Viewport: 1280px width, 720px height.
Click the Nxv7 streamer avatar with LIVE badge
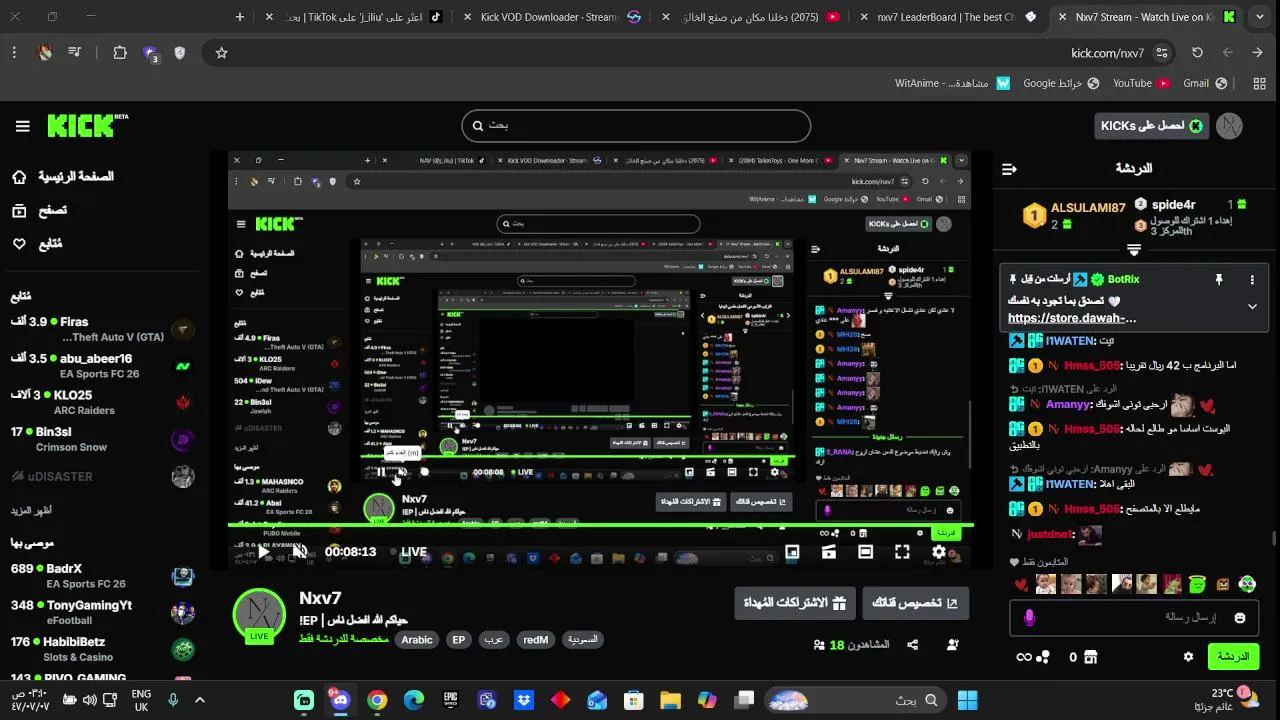(259, 615)
